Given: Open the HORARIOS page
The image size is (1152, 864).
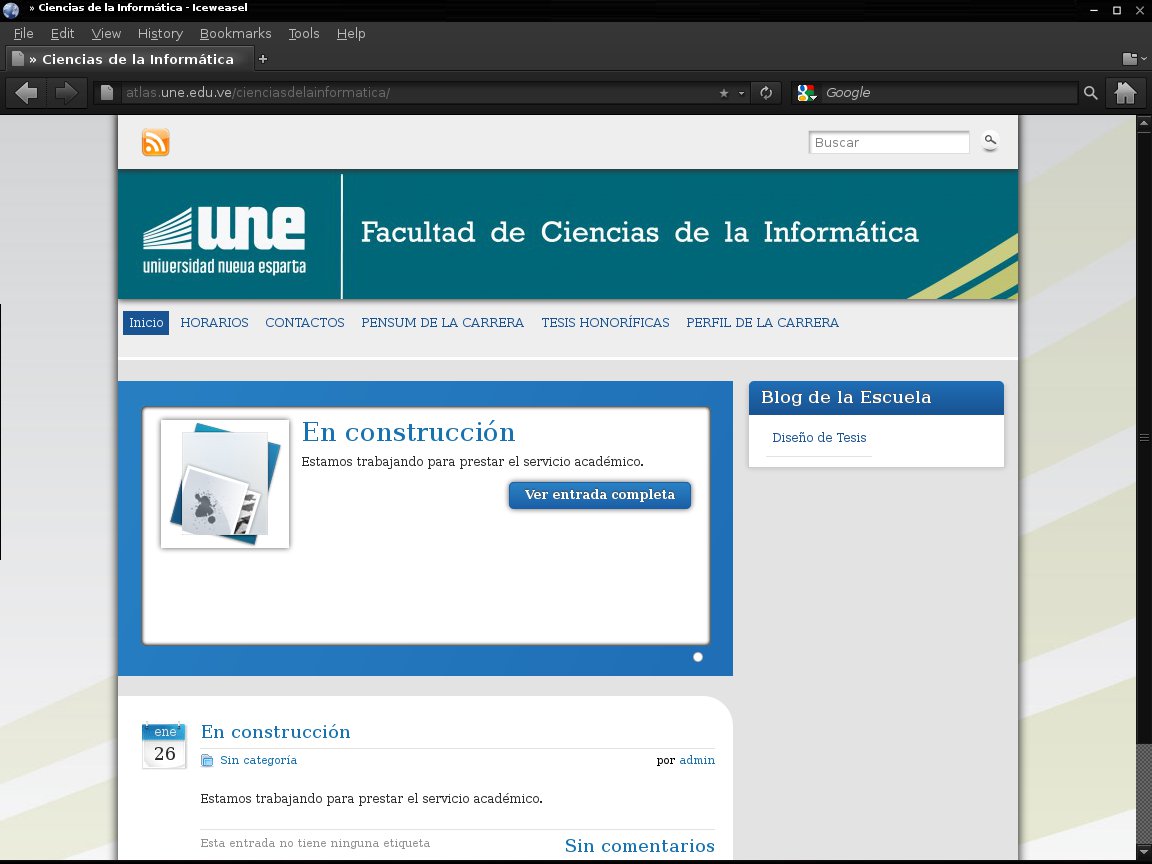Looking at the screenshot, I should [x=215, y=323].
